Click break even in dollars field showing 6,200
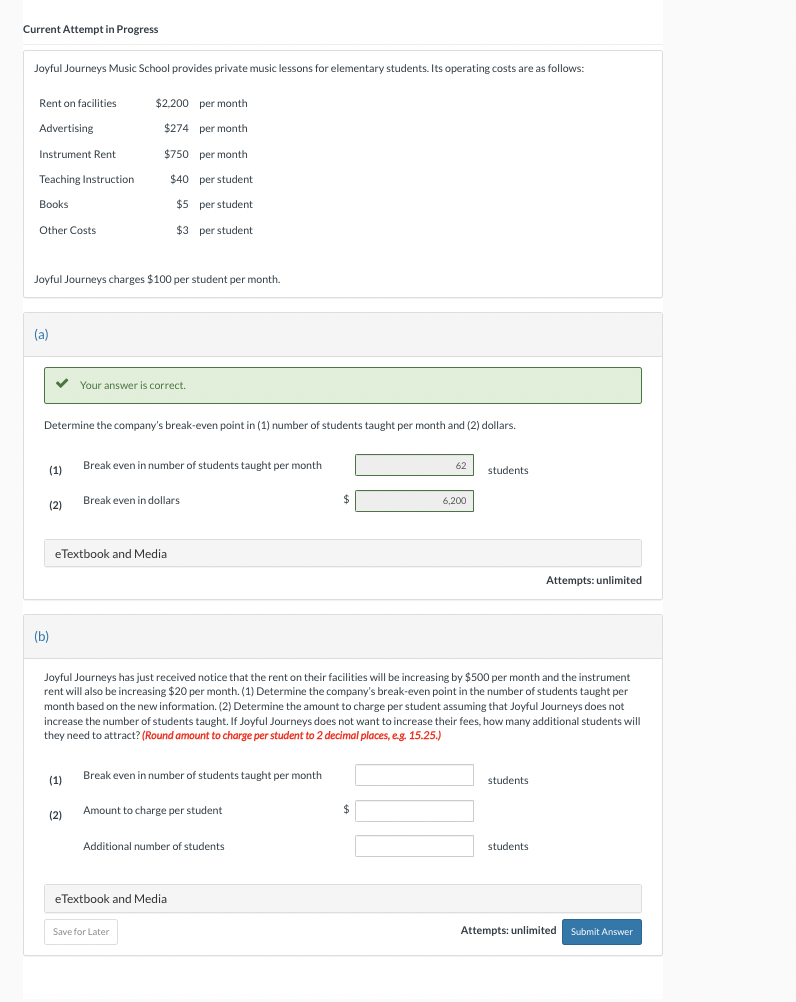Image resolution: width=796 pixels, height=1002 pixels. coord(414,500)
